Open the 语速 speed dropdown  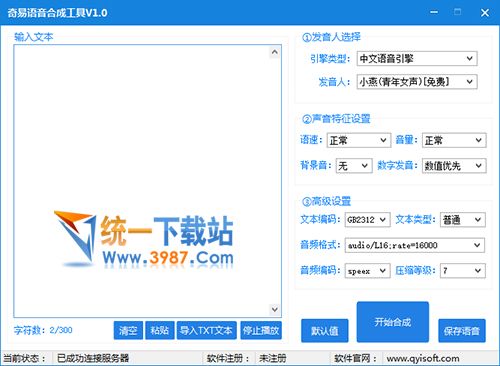[x=359, y=140]
